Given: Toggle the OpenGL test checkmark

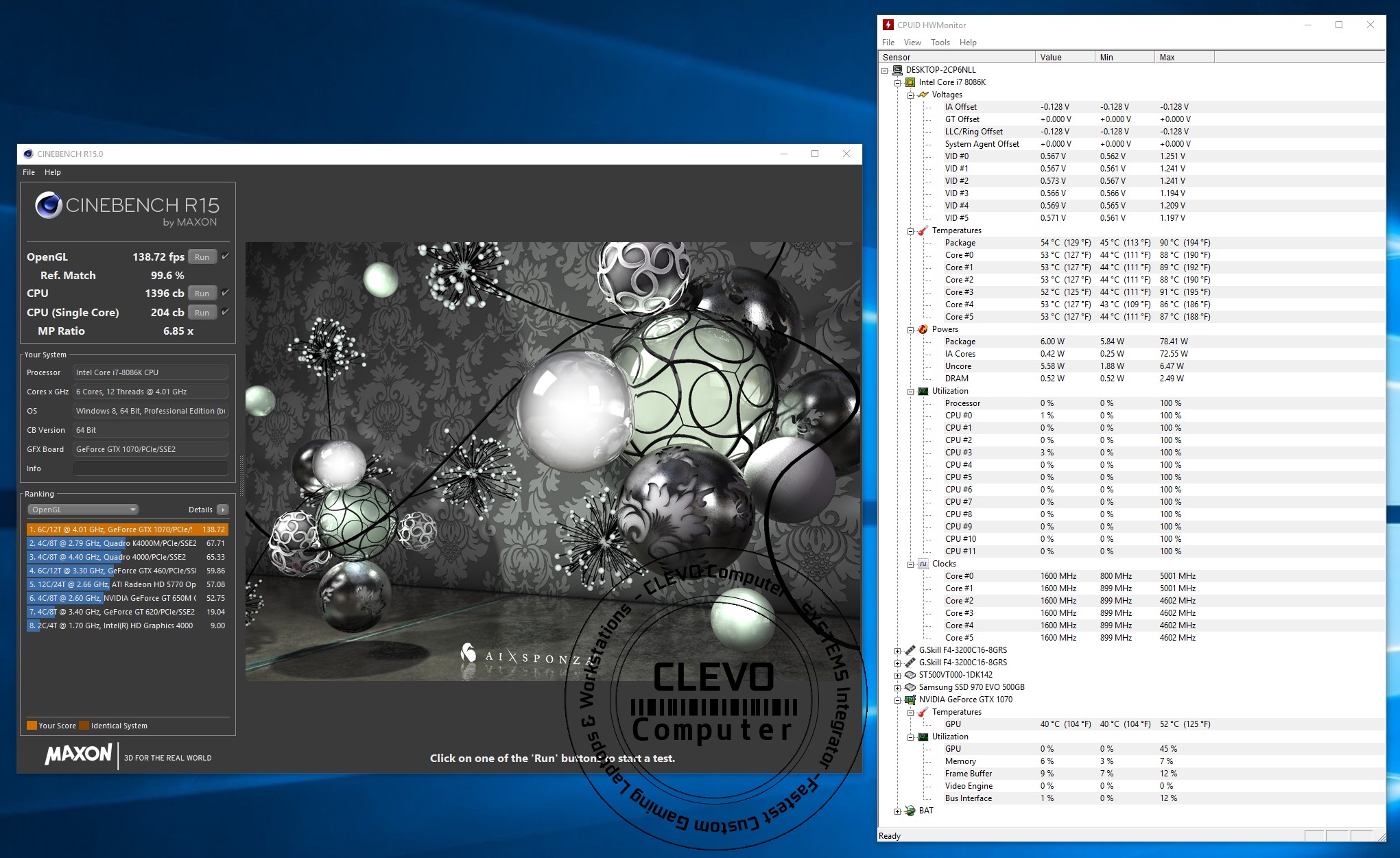Looking at the screenshot, I should [225, 257].
